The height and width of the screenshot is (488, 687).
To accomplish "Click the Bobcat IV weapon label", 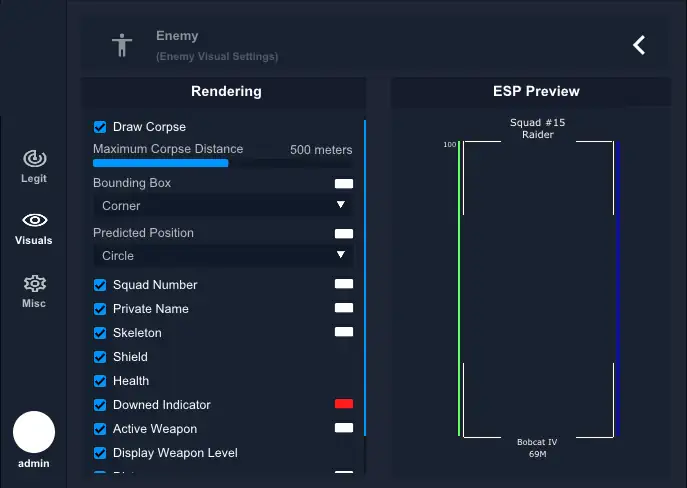I will pyautogui.click(x=537, y=442).
